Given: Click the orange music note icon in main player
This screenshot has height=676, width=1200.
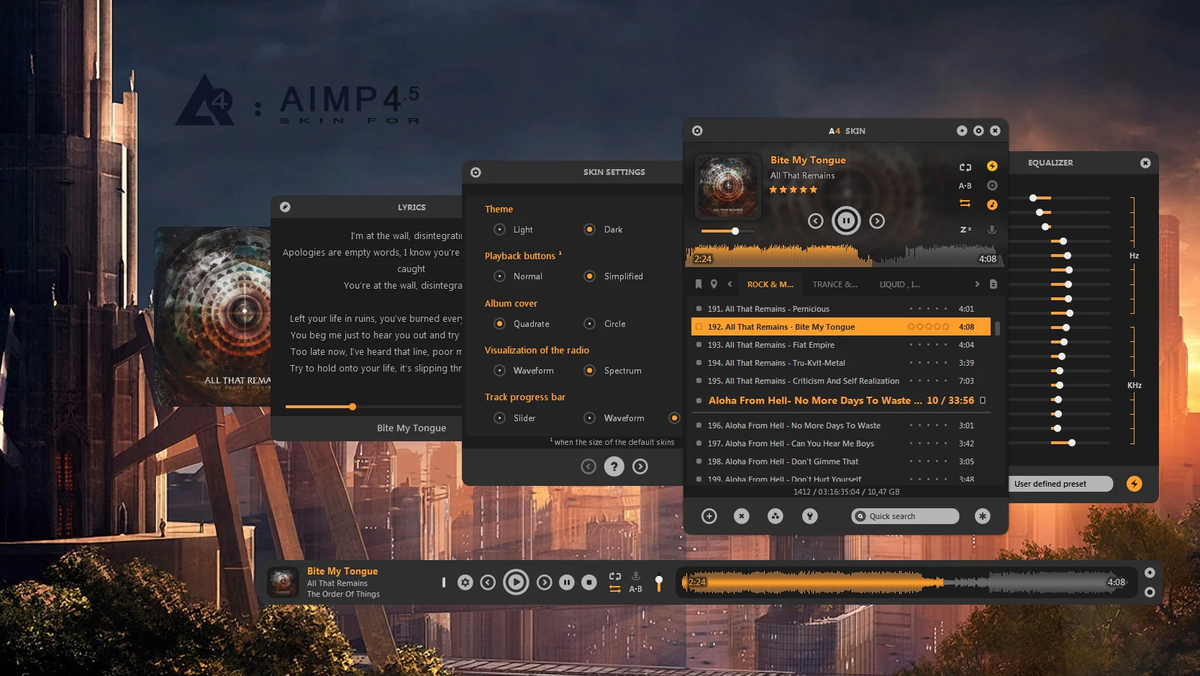Looking at the screenshot, I should click(992, 205).
